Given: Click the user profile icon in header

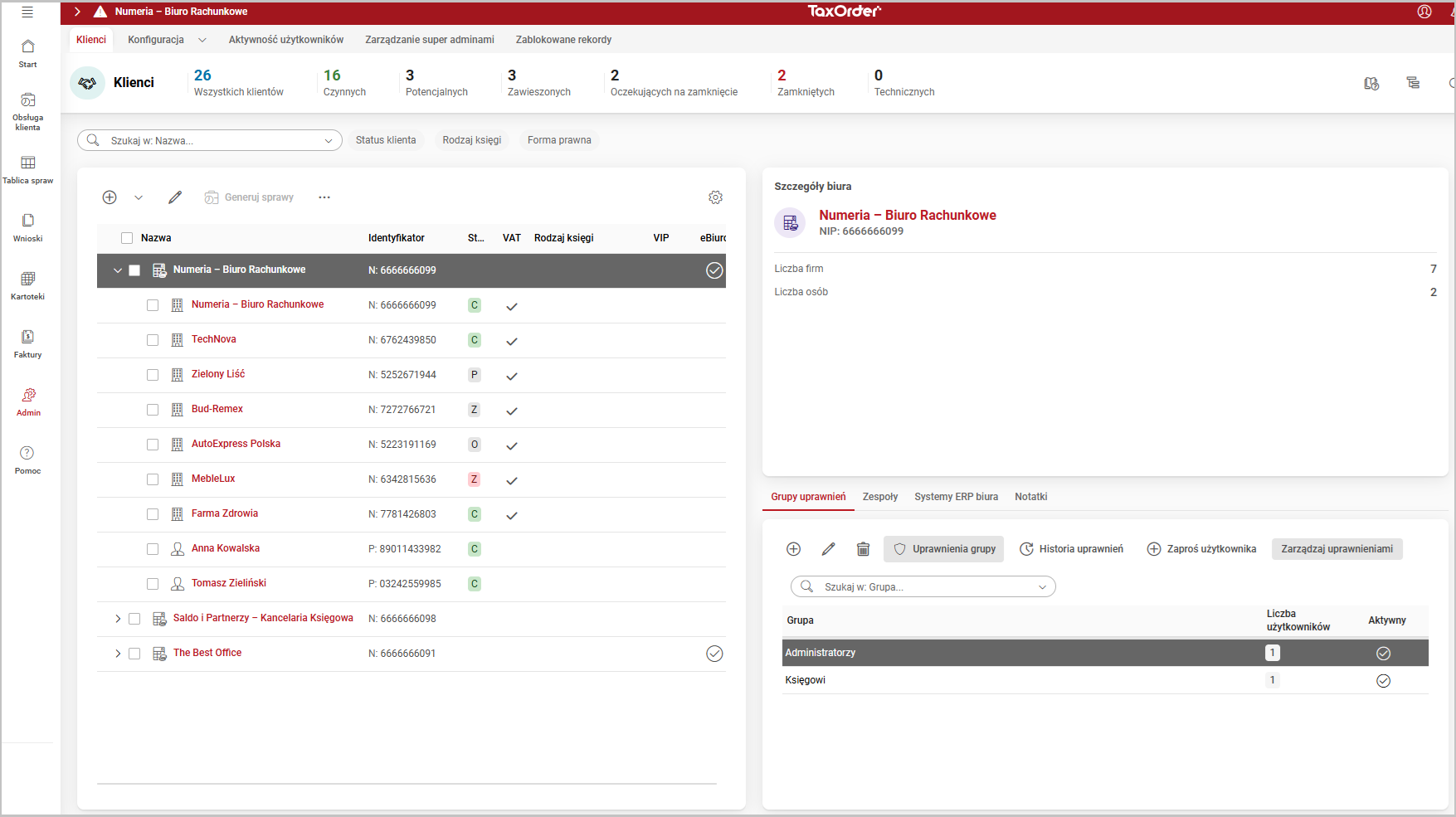Looking at the screenshot, I should 1424,12.
